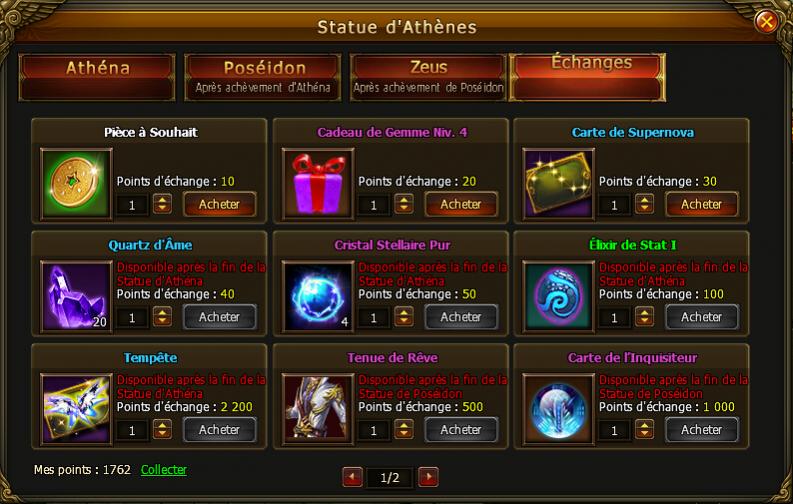Buy the Cadeau de Gemme Niv. 4
The width and height of the screenshot is (793, 504).
click(461, 204)
